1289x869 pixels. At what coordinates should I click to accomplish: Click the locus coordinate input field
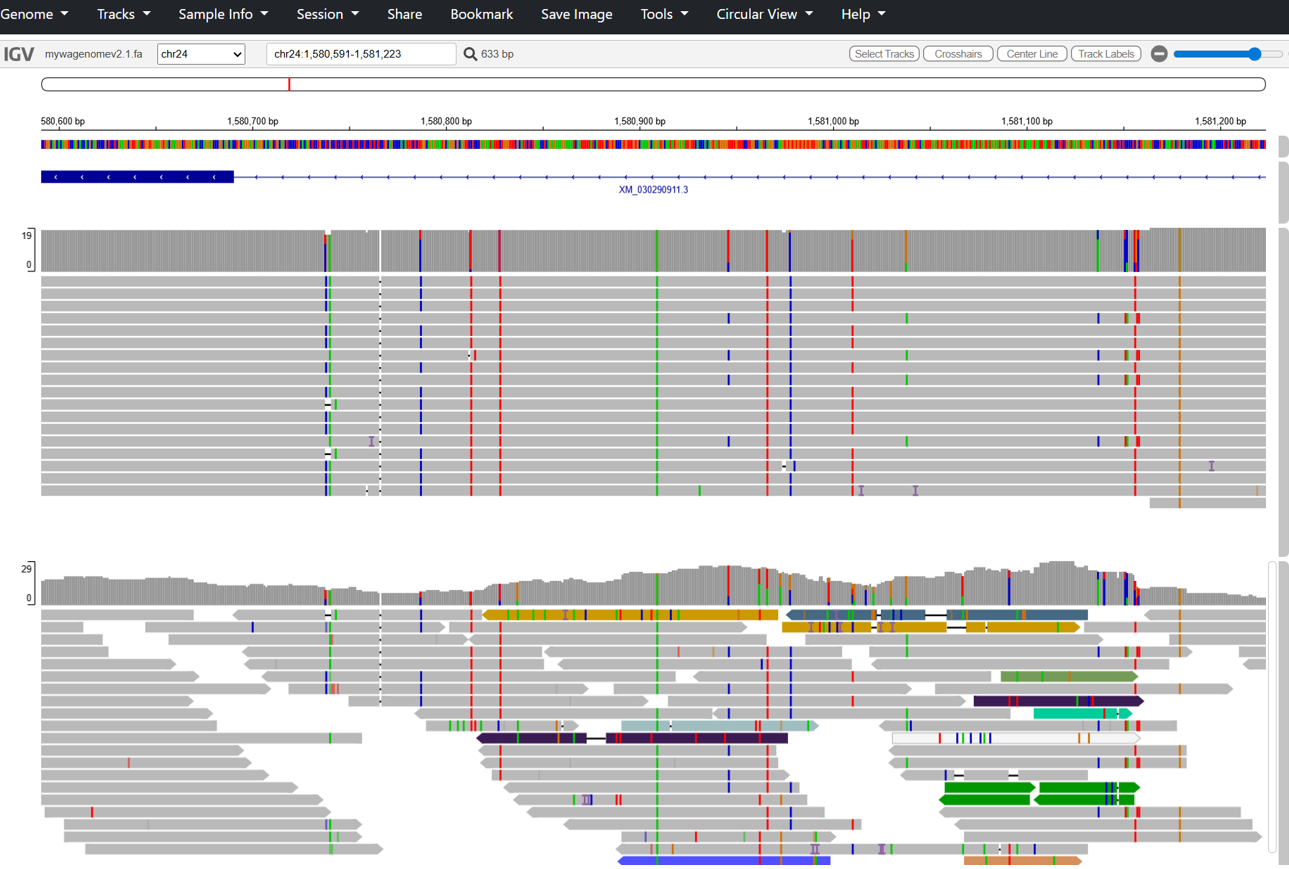(360, 54)
